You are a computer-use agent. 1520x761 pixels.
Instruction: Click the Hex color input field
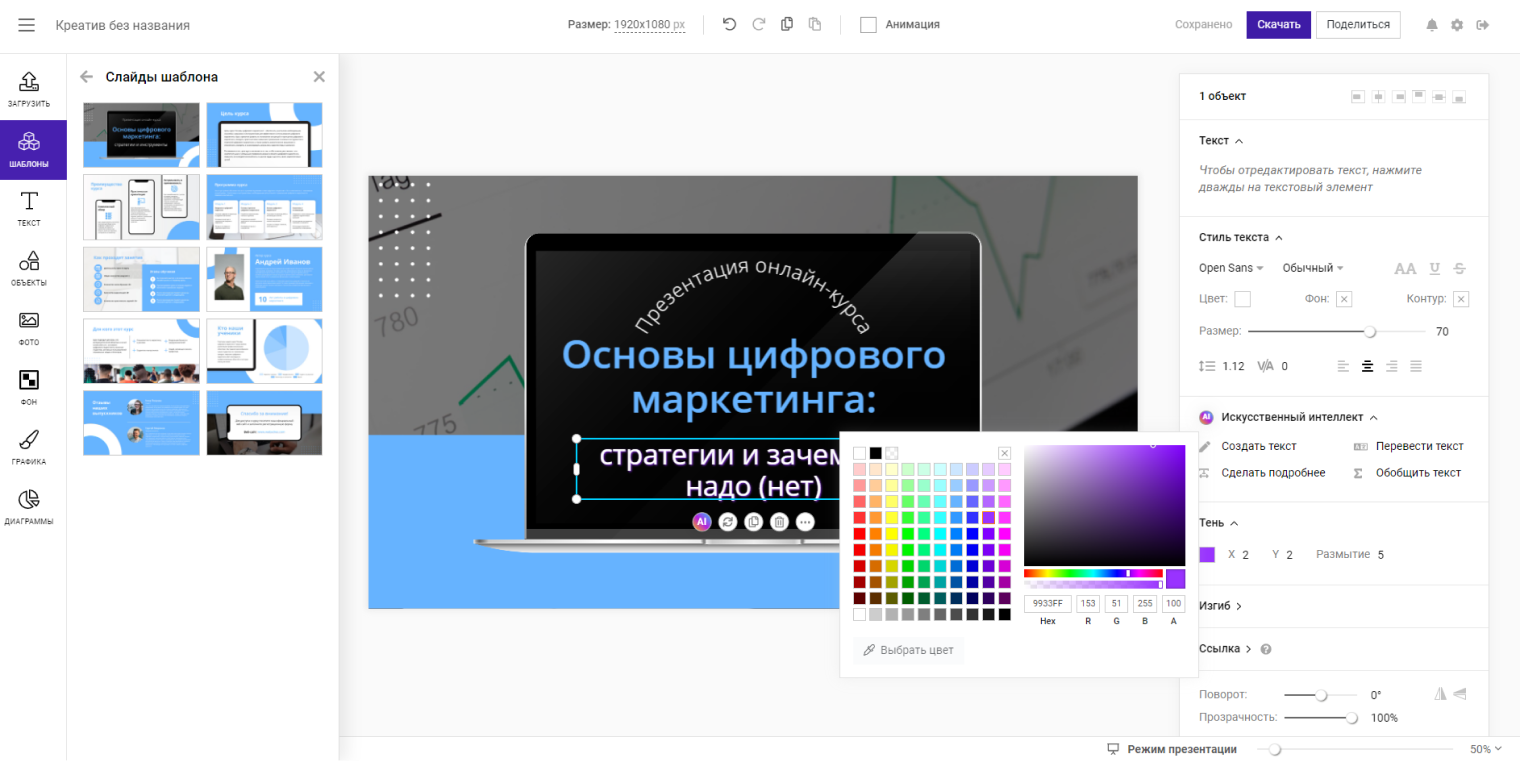pos(1047,604)
